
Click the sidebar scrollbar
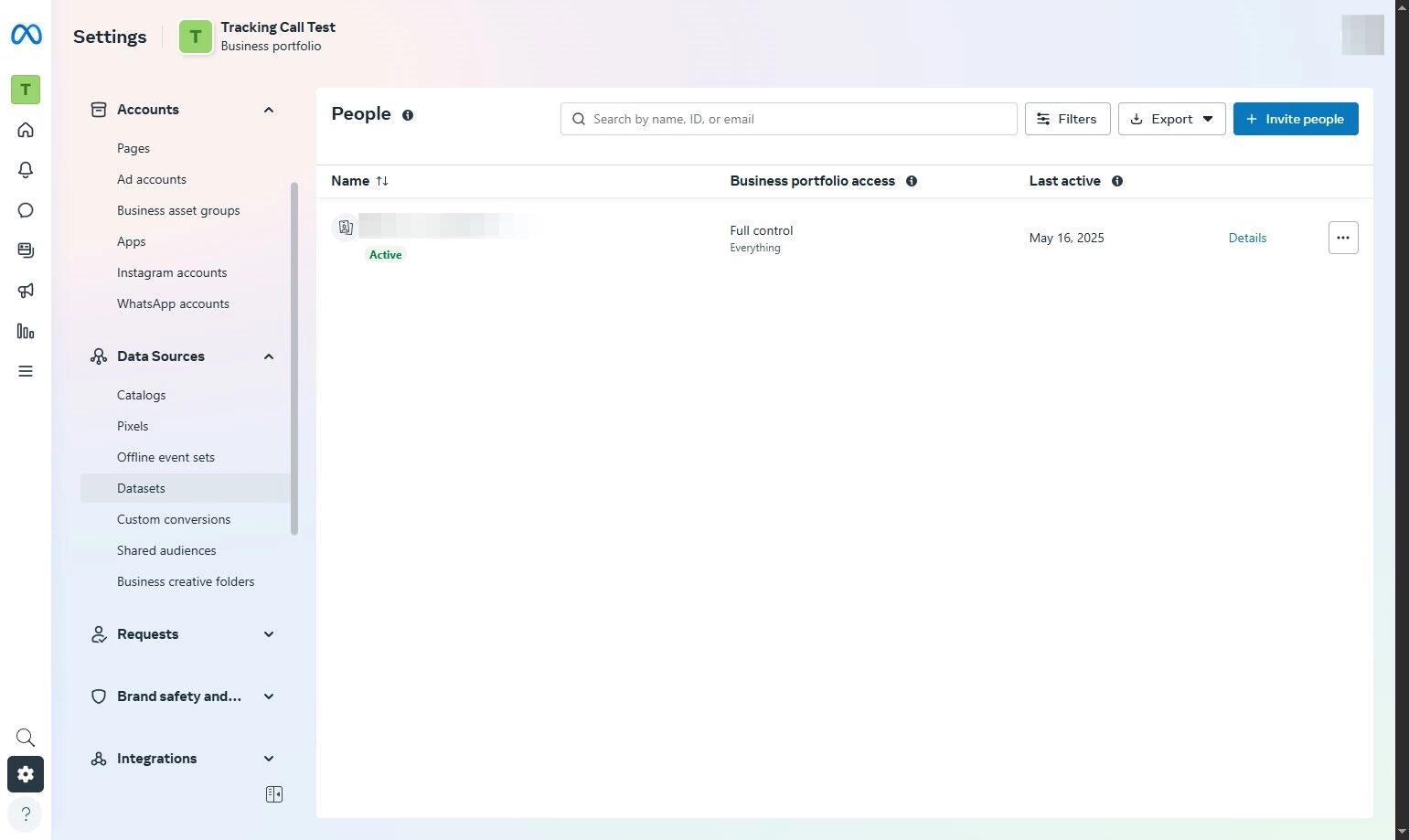[x=294, y=358]
